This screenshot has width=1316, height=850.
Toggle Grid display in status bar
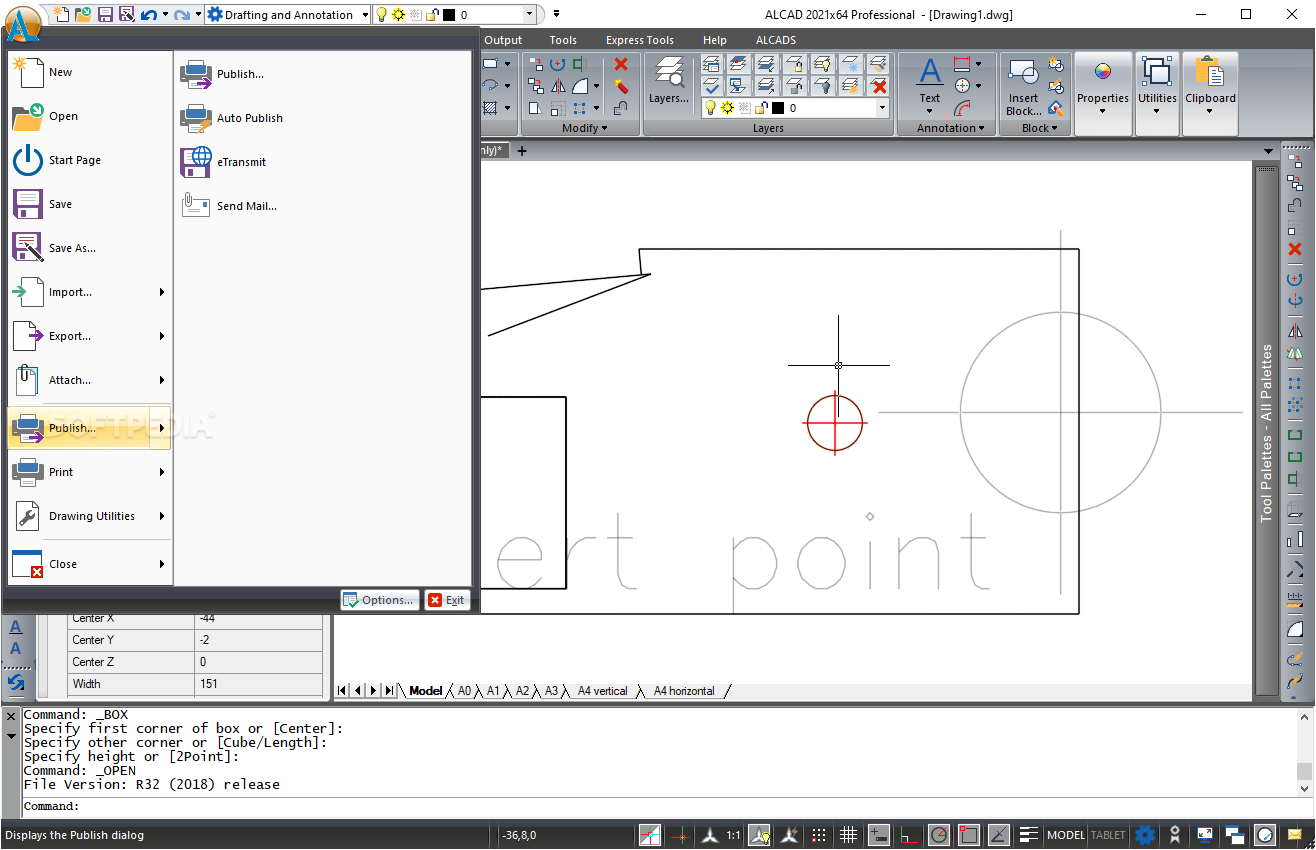tap(849, 835)
